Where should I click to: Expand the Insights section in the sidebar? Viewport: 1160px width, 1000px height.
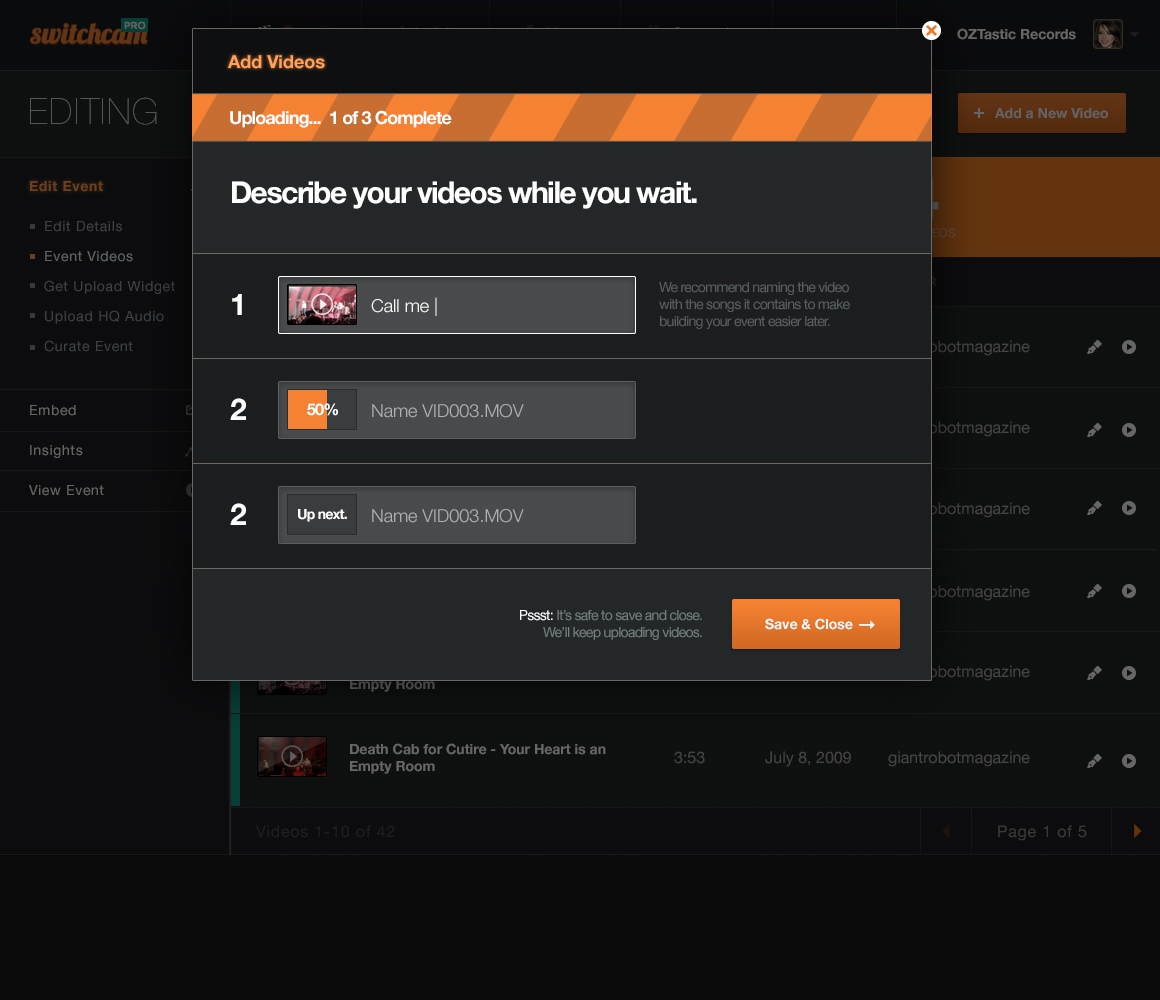pos(56,450)
